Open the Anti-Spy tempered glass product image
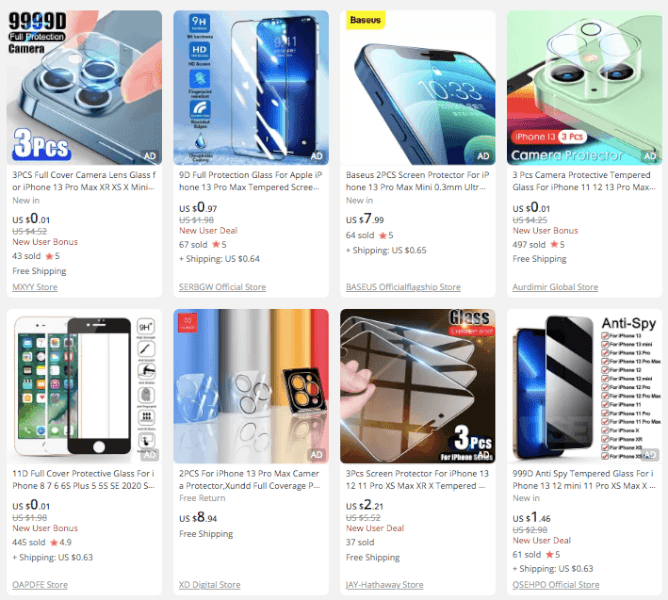Viewport: 668px width, 600px height. click(x=584, y=386)
